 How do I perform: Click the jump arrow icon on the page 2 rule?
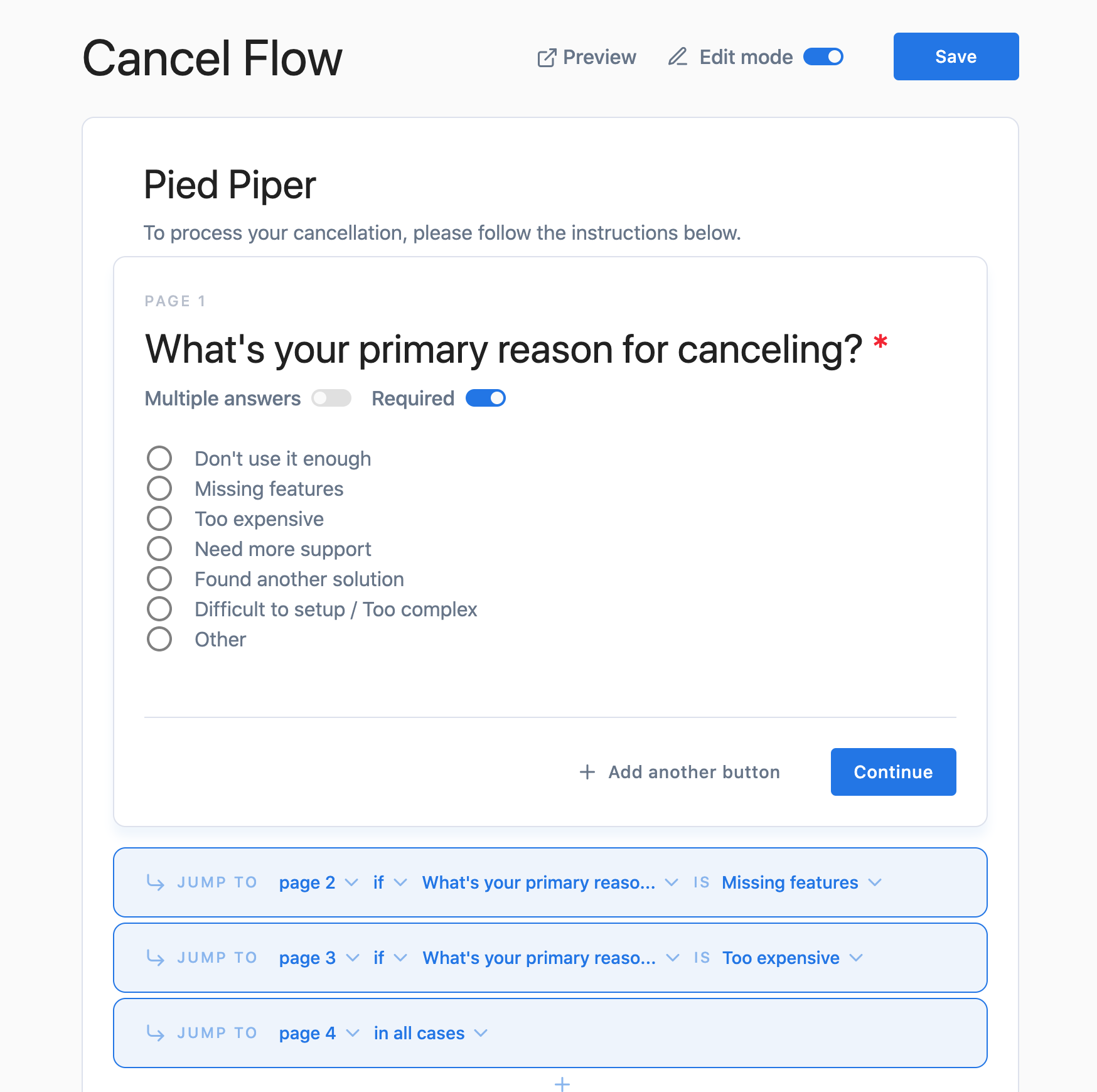(155, 882)
